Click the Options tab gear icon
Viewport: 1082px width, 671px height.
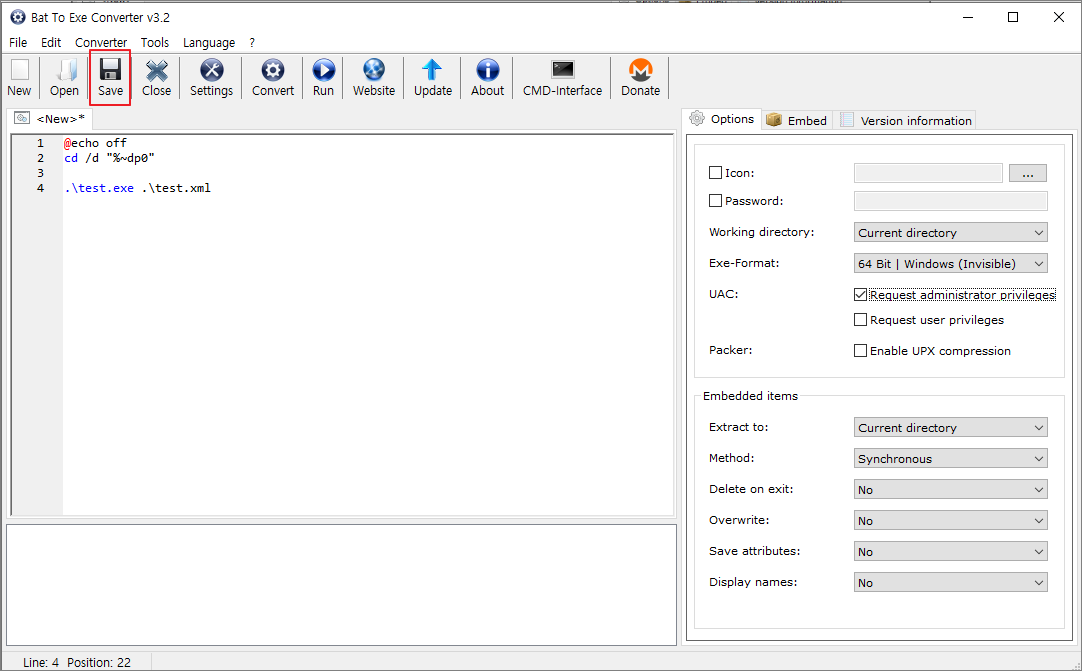tap(697, 118)
